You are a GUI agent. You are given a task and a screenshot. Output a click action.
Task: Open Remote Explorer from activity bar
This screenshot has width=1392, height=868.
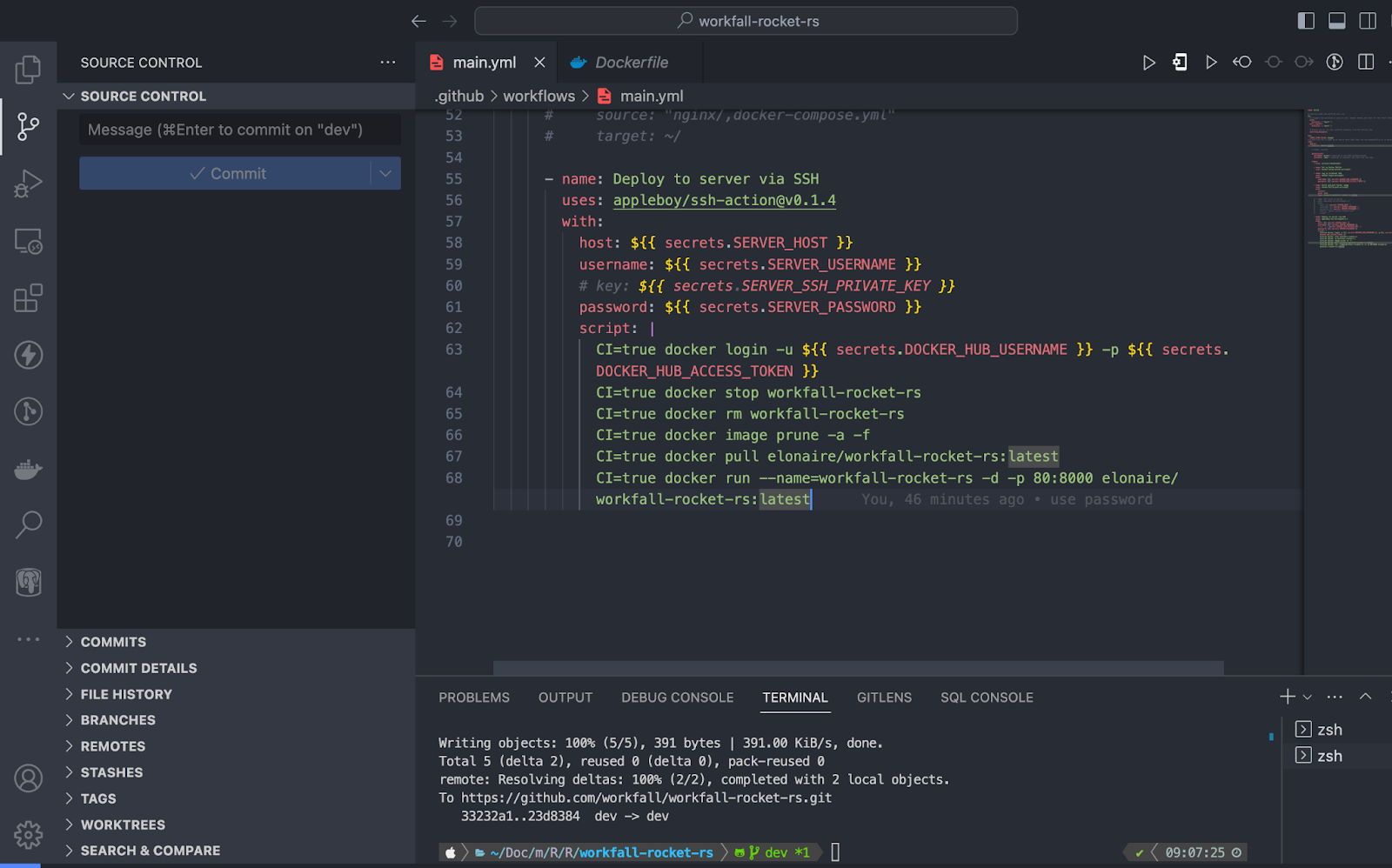(x=28, y=241)
